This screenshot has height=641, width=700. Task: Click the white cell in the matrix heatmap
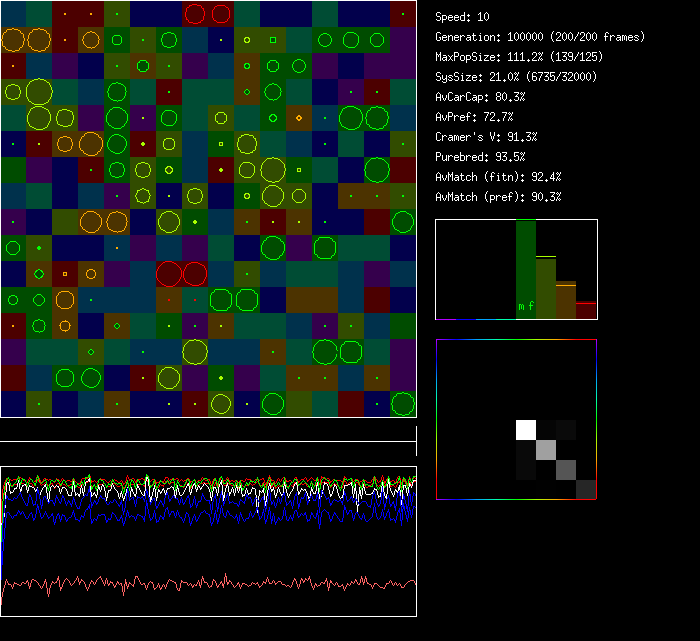526,430
